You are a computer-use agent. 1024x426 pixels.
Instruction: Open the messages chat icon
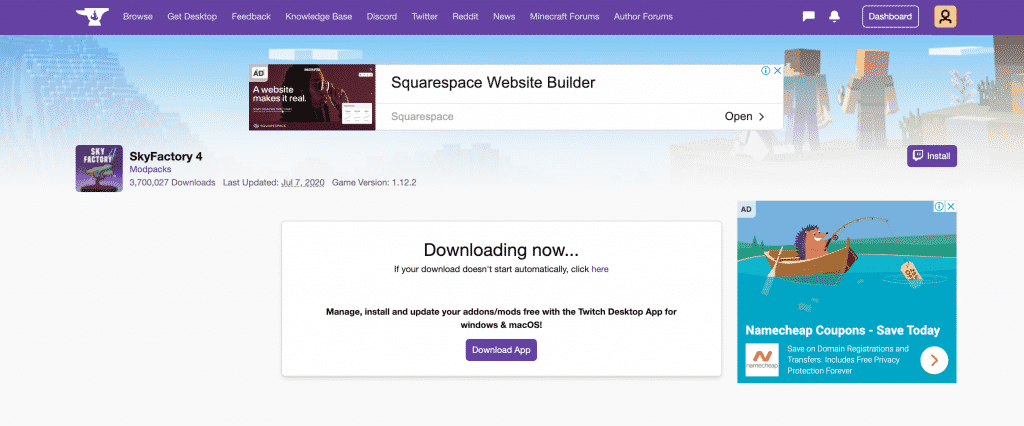click(x=808, y=17)
